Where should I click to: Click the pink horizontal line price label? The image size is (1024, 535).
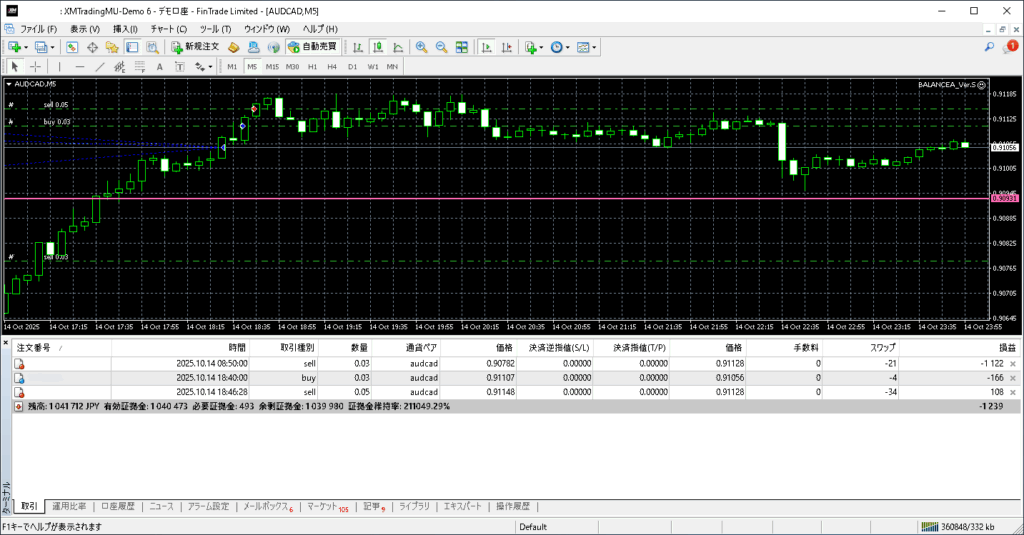[1003, 199]
